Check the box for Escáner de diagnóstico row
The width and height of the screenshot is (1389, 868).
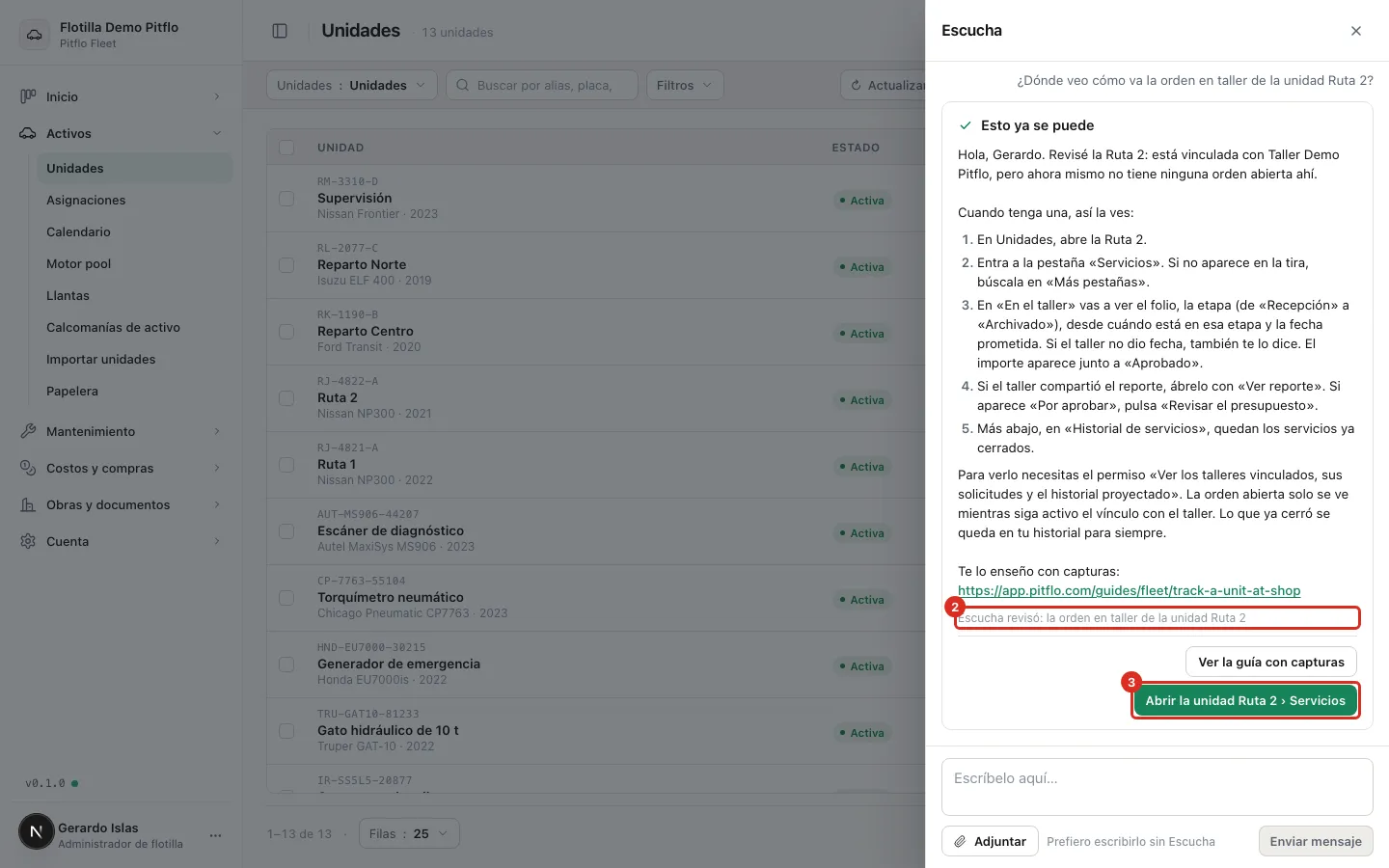[286, 530]
